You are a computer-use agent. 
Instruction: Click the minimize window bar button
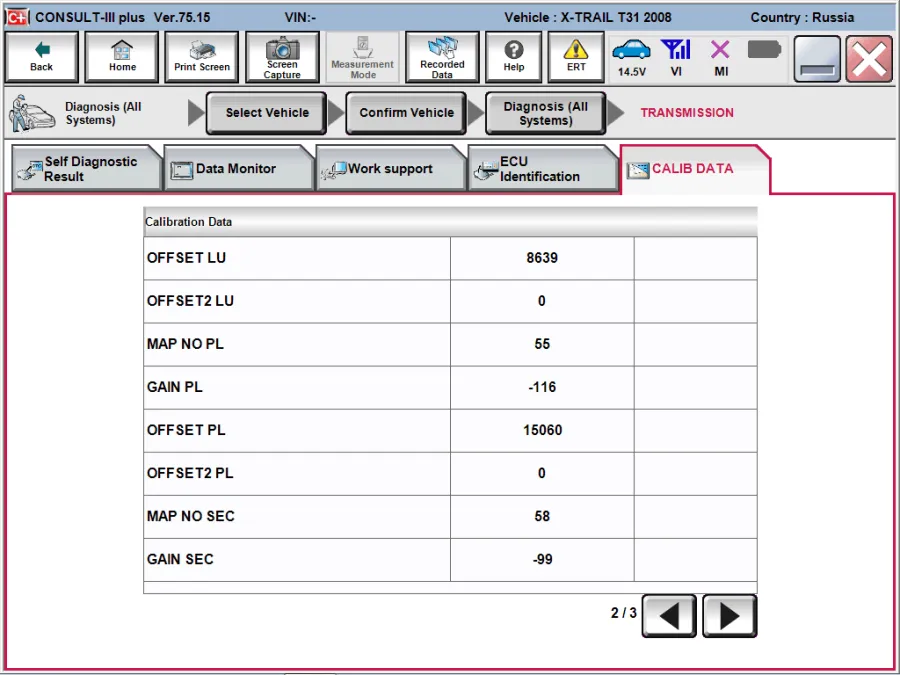coord(816,59)
